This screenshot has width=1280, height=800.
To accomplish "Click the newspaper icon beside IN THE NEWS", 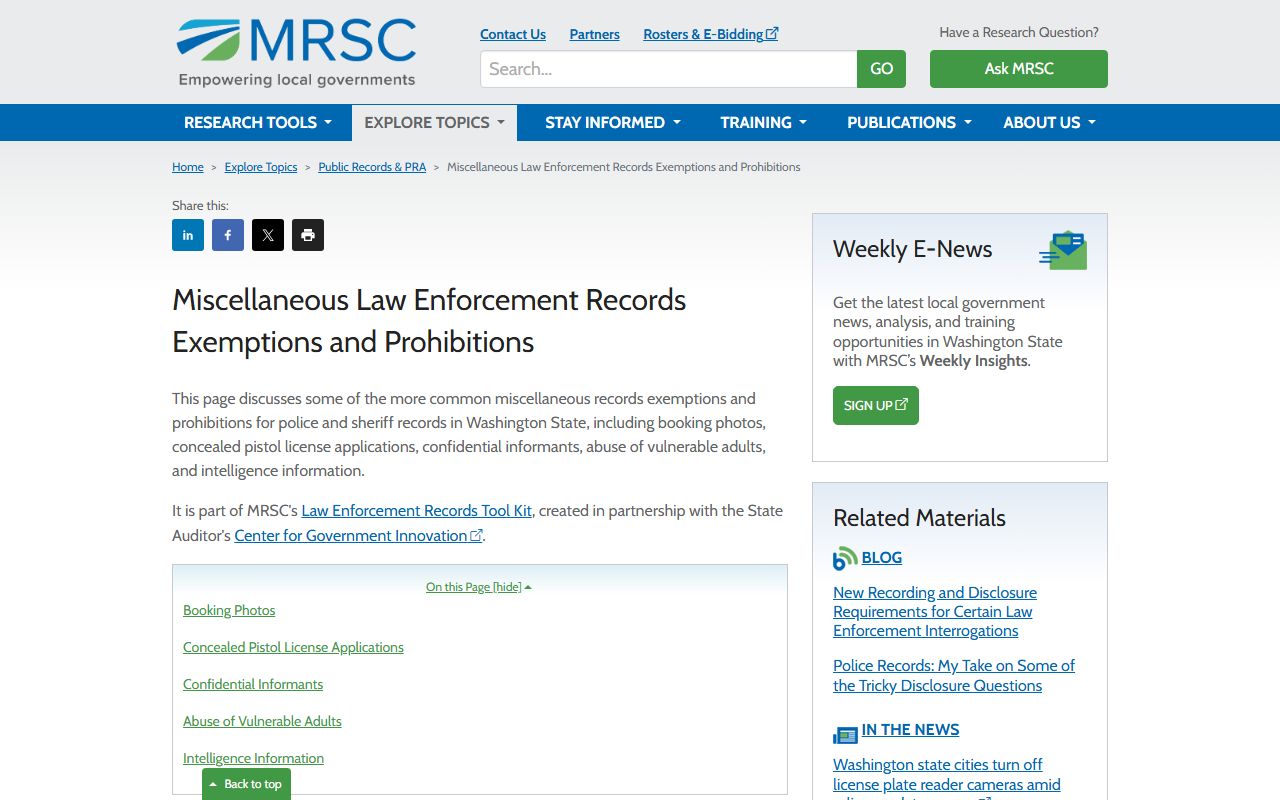I will [845, 735].
